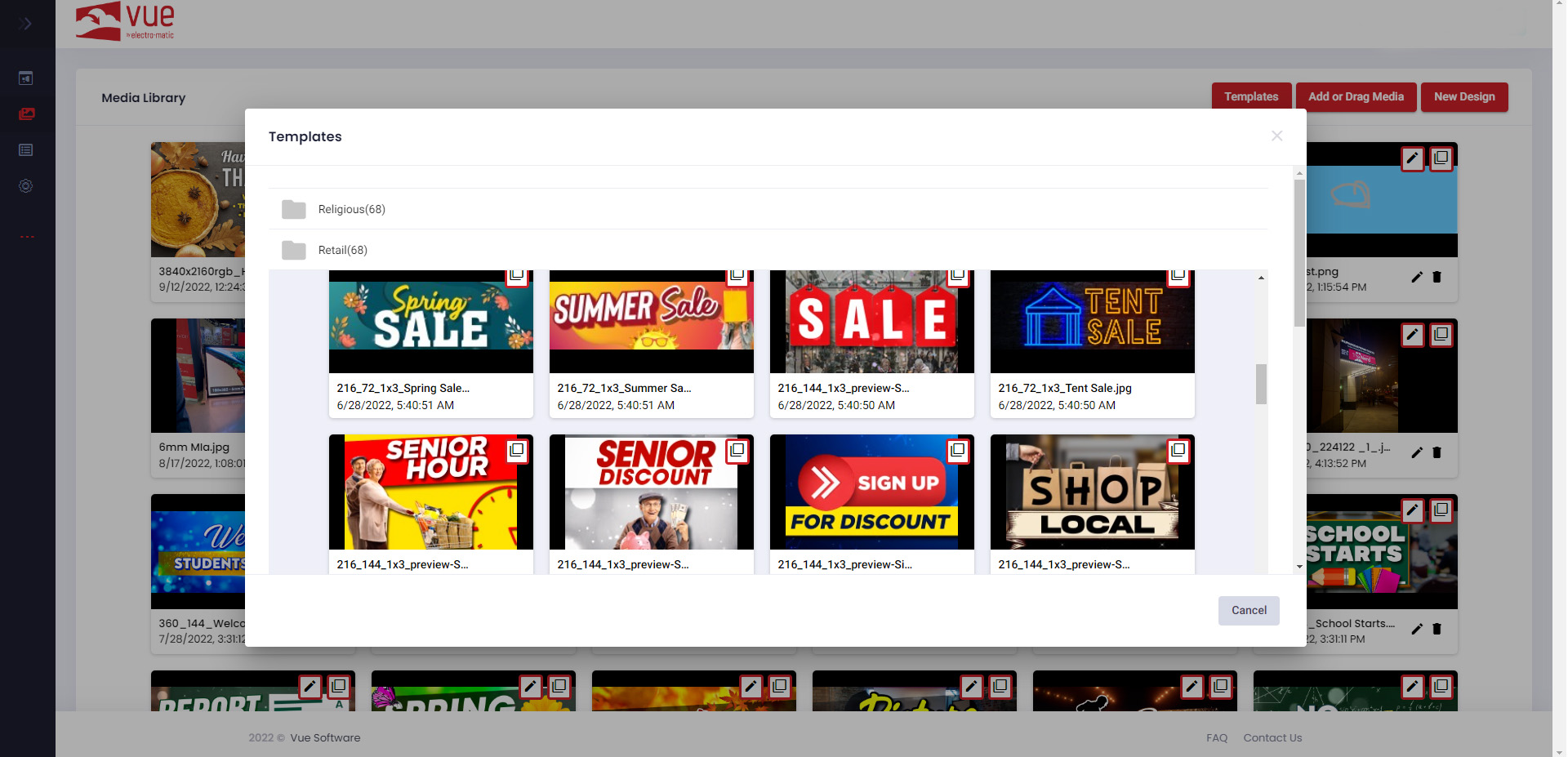Copy the Shop Local template
This screenshot has width=1568, height=757.
[x=1178, y=450]
